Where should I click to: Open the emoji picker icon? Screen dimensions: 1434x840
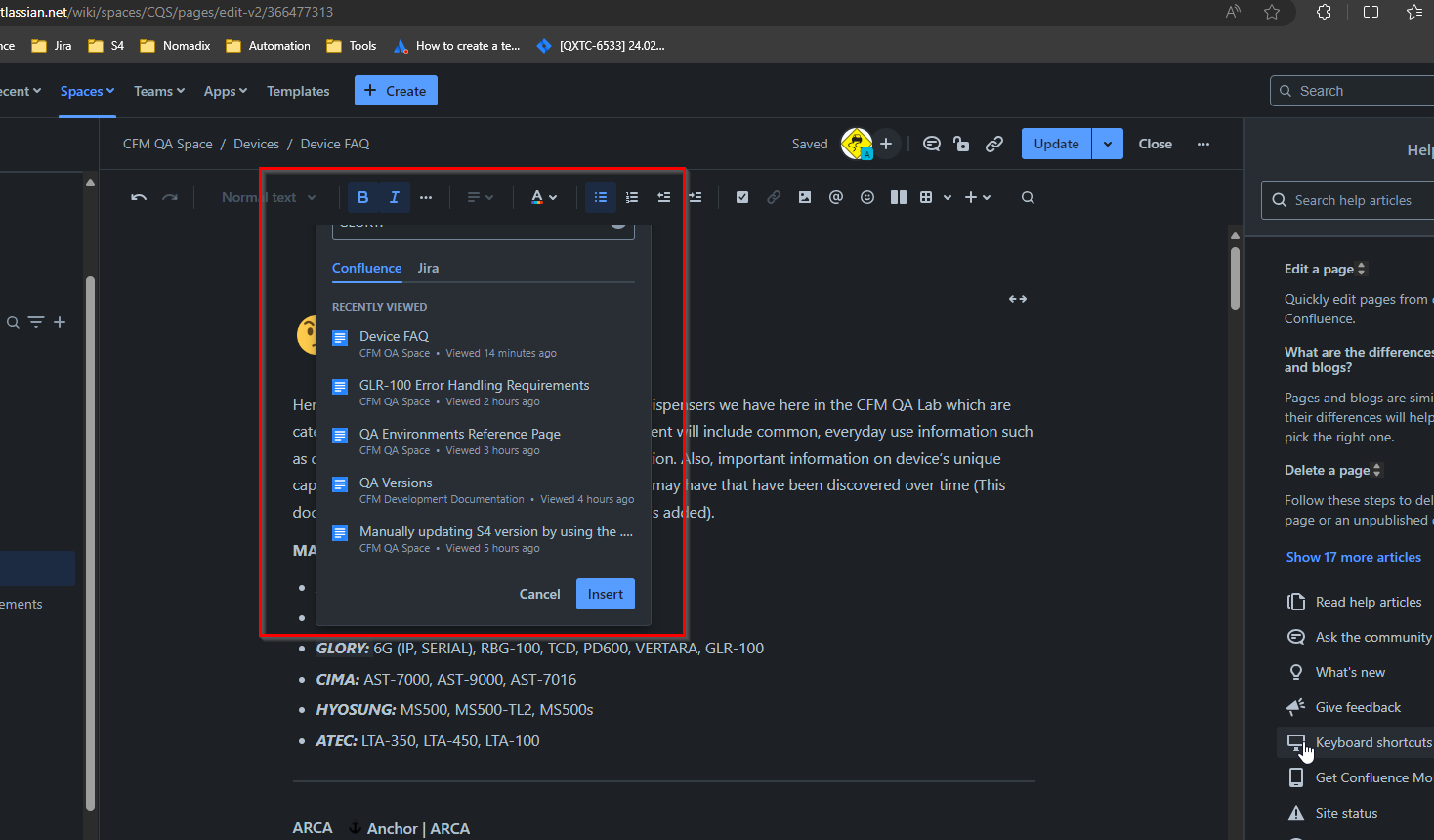pyautogui.click(x=866, y=196)
